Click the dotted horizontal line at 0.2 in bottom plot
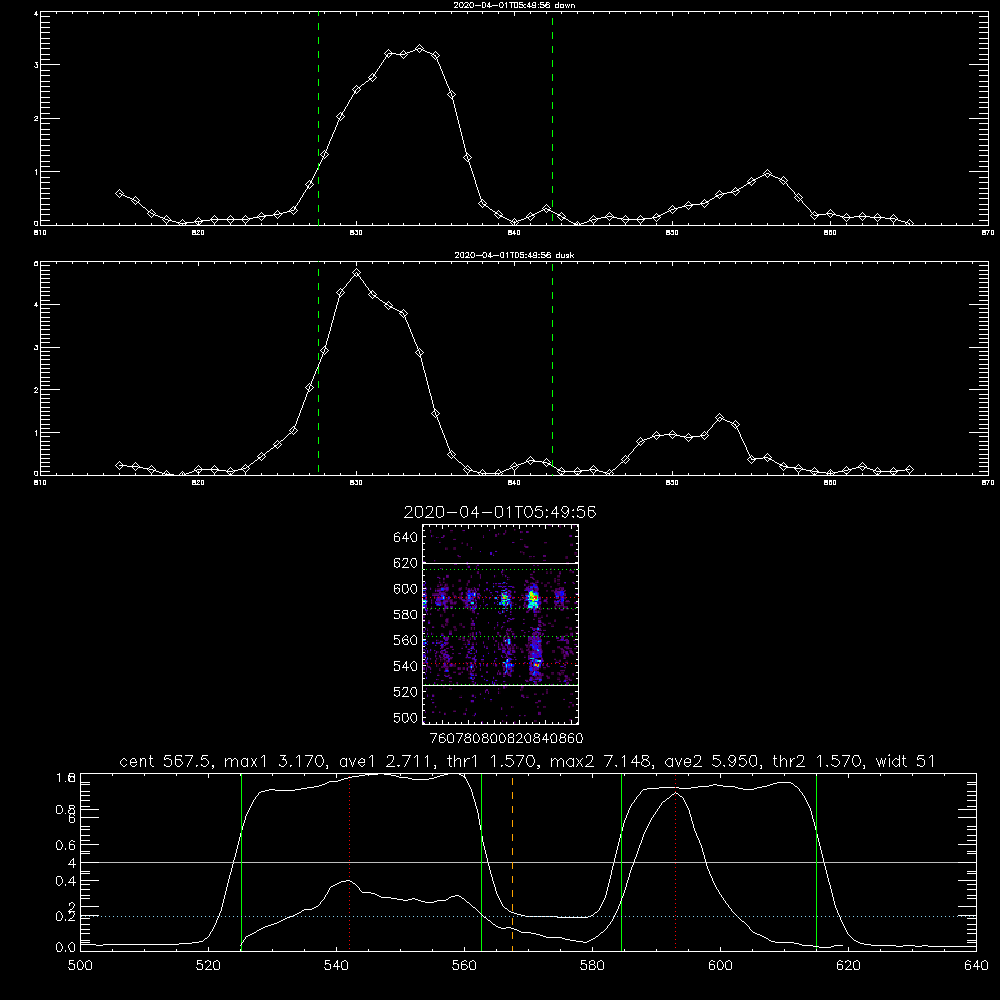 point(528,916)
